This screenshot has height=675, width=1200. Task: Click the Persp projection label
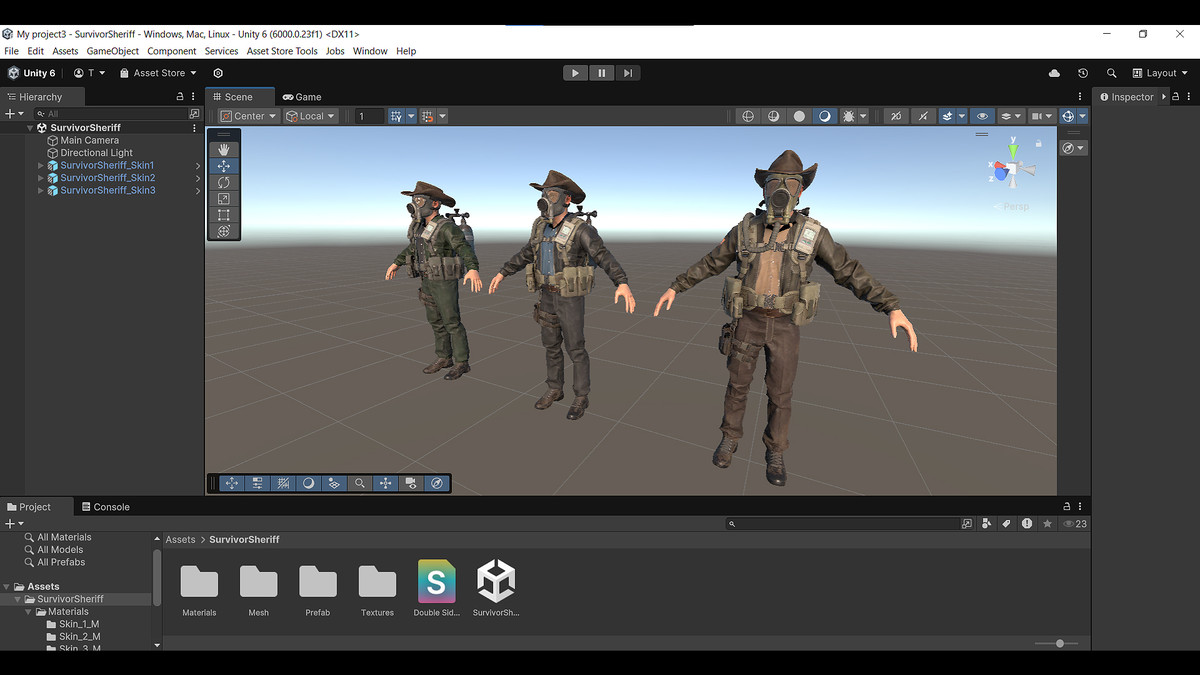pyautogui.click(x=1015, y=206)
